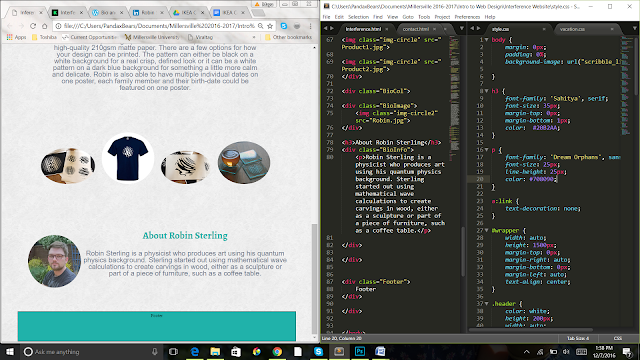Open Other bookmarks folder
This screenshot has width=640, height=360.
288,37
